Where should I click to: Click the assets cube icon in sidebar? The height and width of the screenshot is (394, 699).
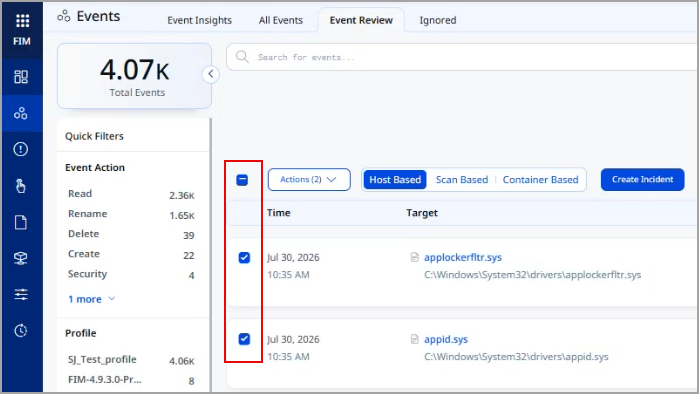tap(21, 258)
